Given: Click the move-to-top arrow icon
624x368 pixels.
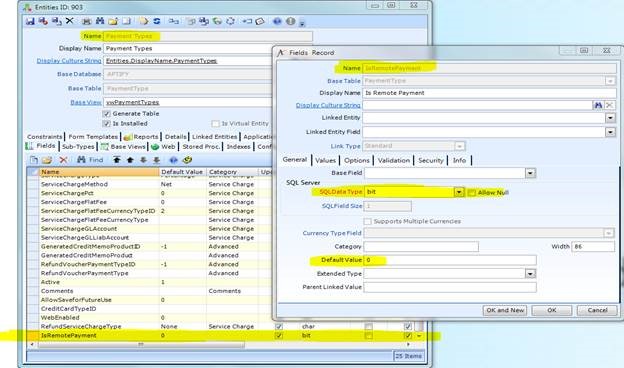Looking at the screenshot, I should tap(117, 160).
